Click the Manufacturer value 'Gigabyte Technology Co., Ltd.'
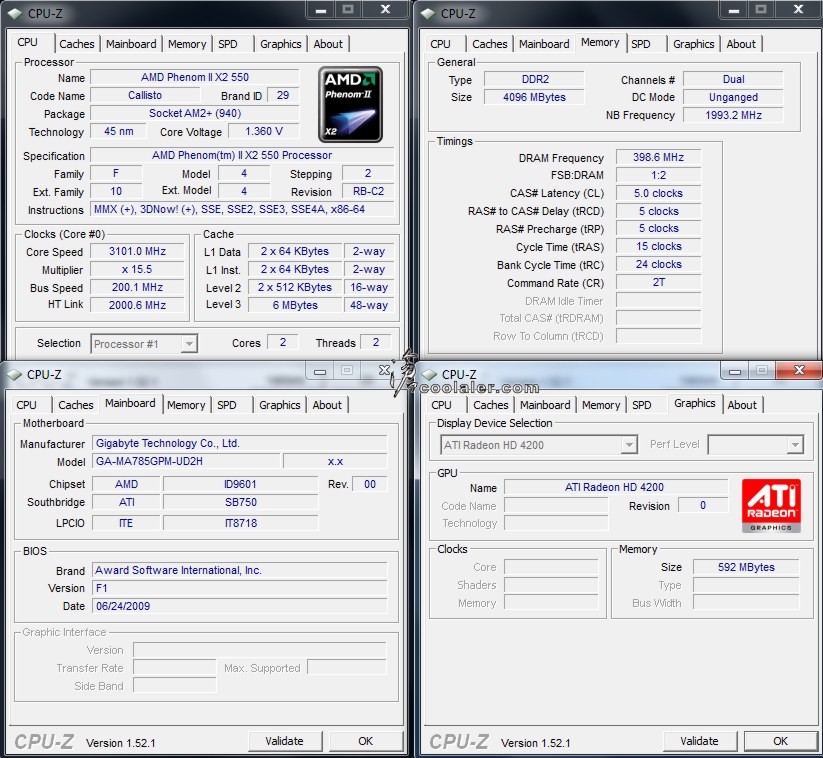The image size is (823, 758). point(239,443)
